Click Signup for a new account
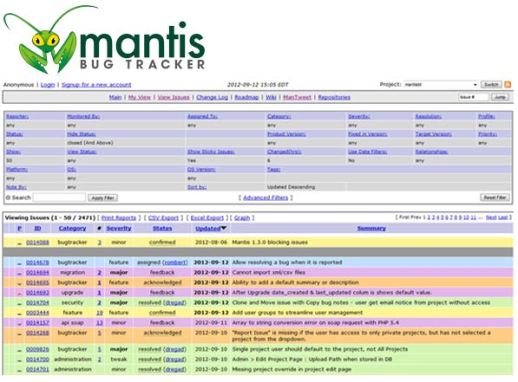Image resolution: width=518 pixels, height=382 pixels. 96,85
